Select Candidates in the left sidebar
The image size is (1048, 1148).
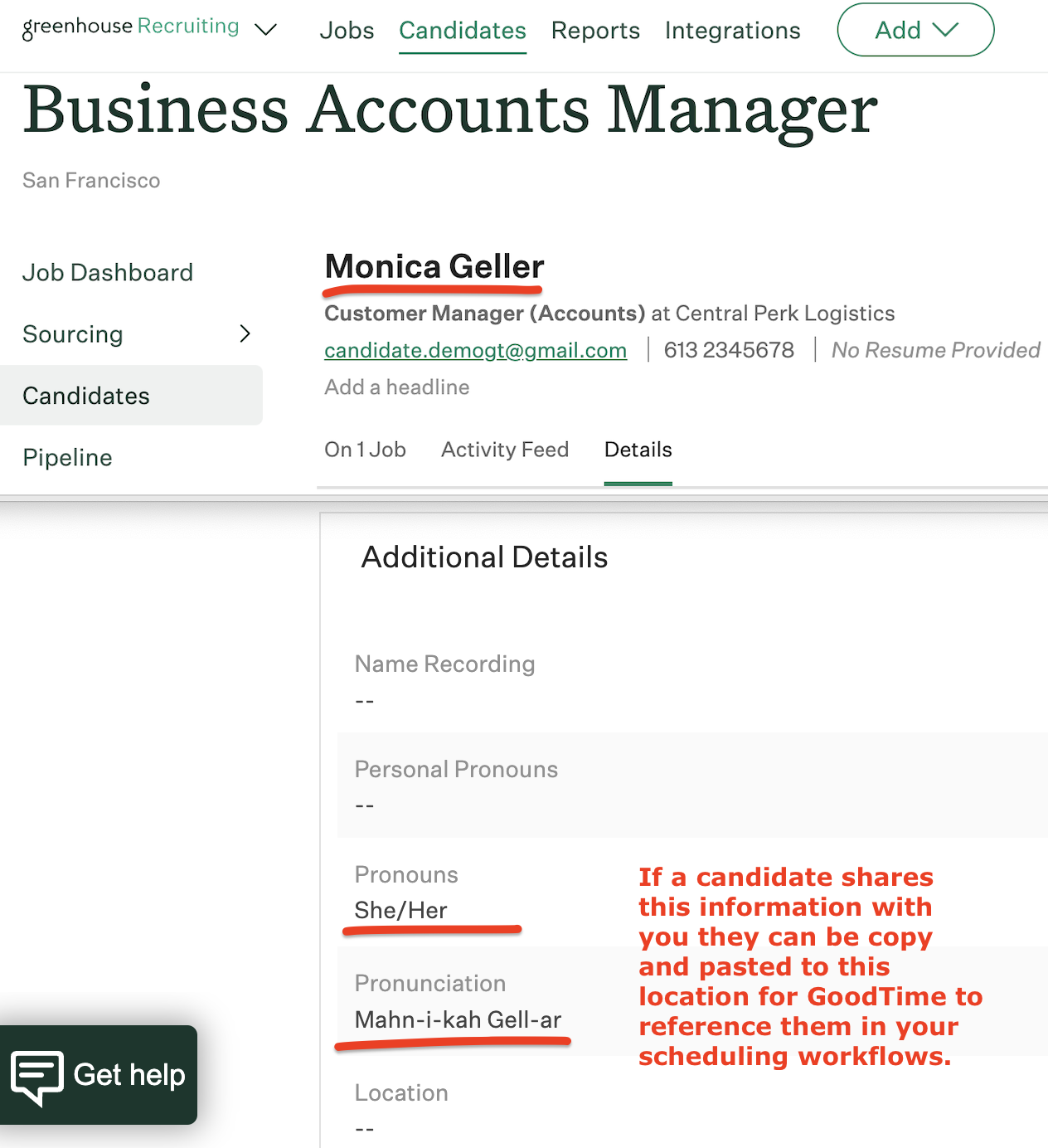[x=86, y=396]
